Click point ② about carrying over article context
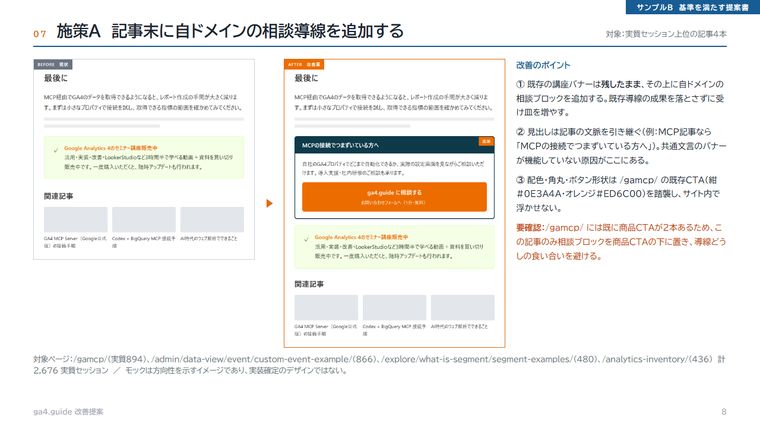 pos(621,146)
